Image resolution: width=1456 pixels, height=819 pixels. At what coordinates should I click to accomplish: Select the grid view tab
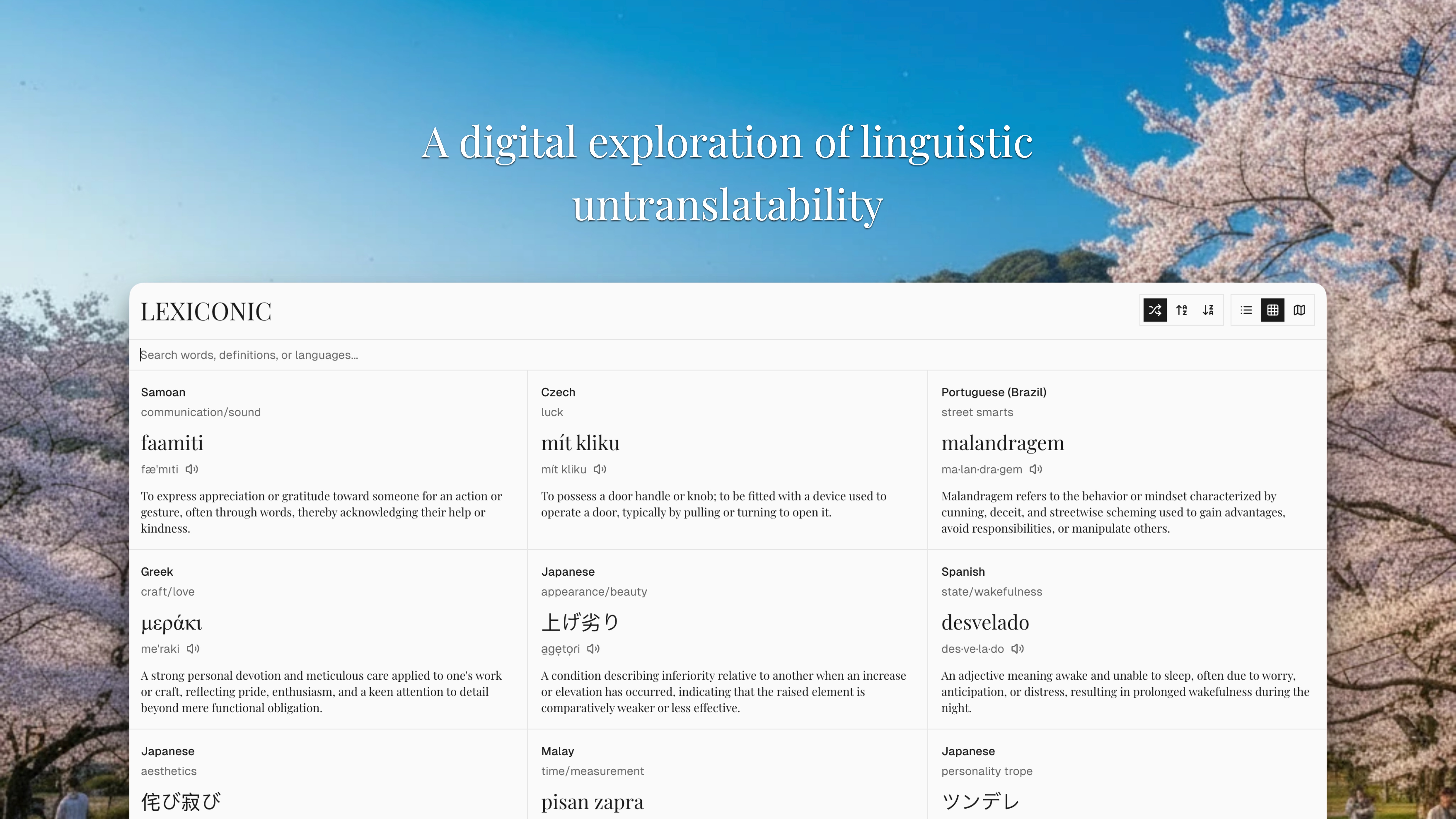pos(1272,310)
